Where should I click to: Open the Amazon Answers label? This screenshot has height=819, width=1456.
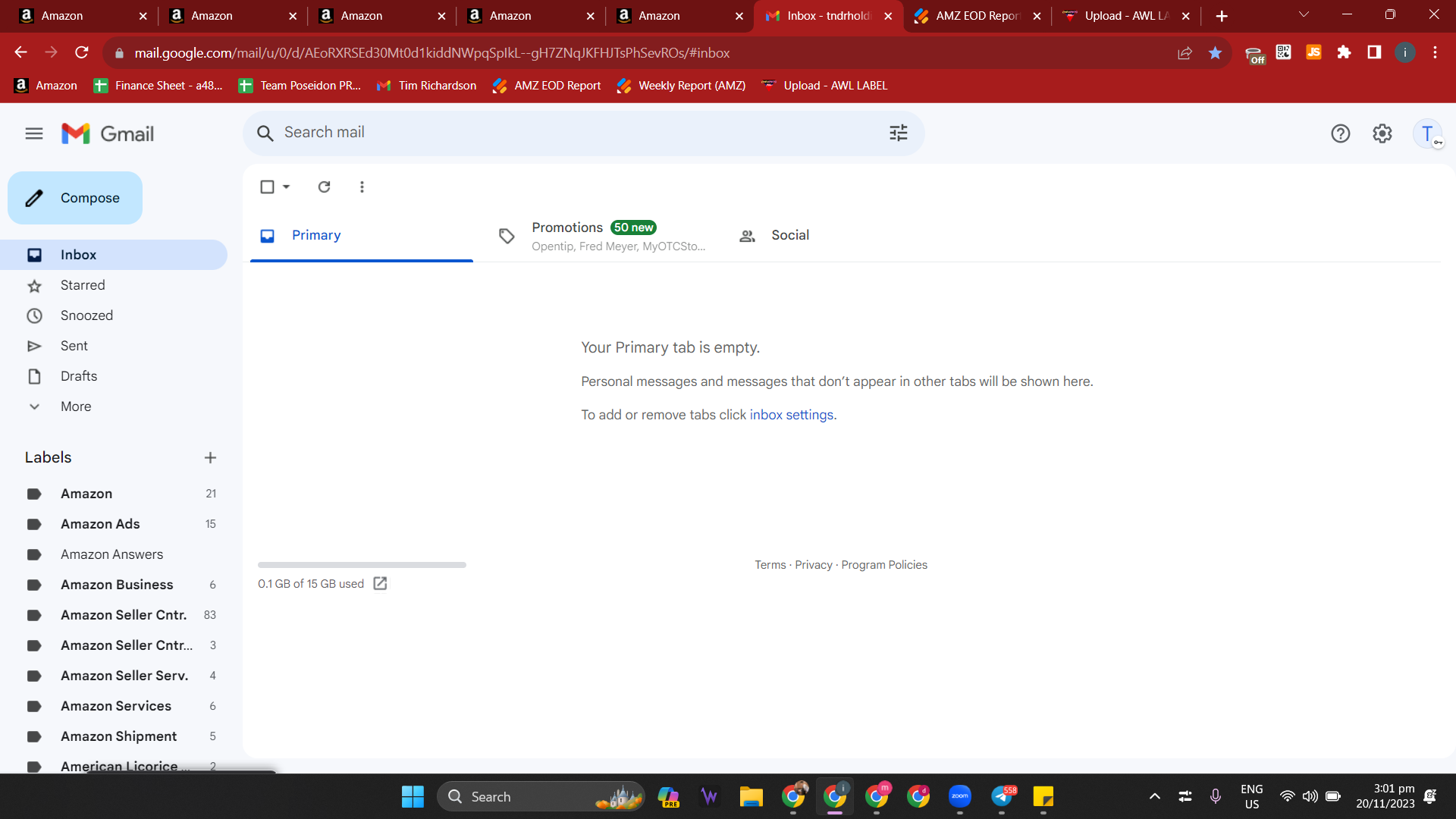114,555
